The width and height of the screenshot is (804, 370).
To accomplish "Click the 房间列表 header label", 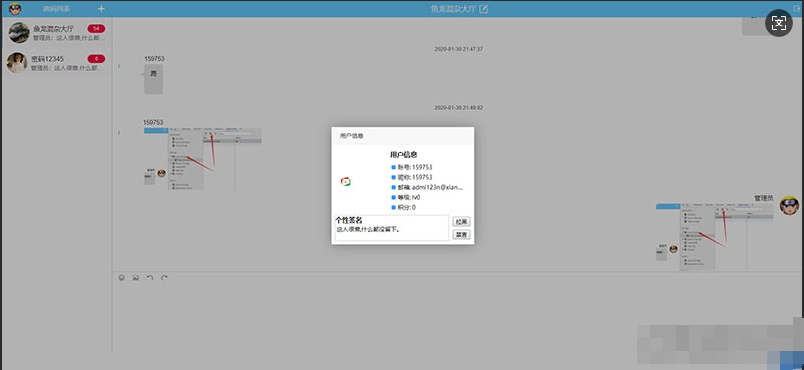I will 56,9.
